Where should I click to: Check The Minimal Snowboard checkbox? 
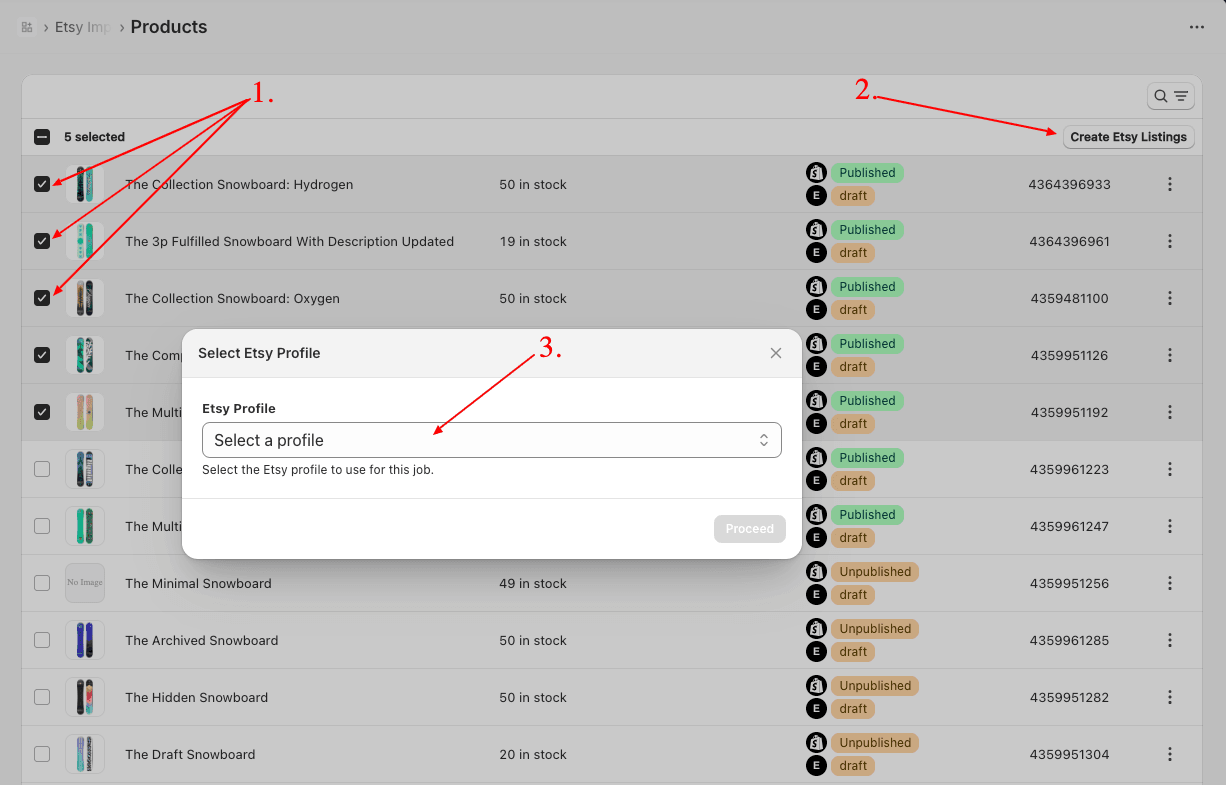42,583
